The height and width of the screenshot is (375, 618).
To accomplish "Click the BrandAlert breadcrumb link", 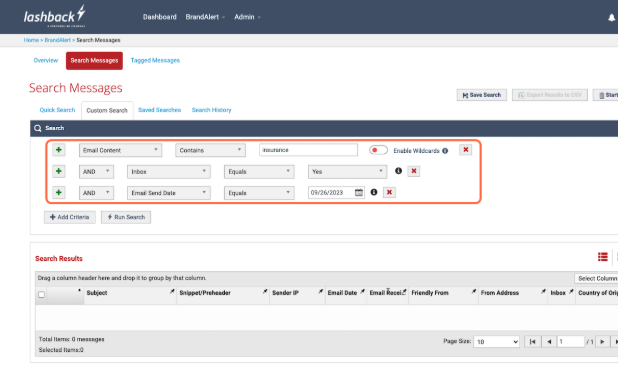I will [x=58, y=40].
